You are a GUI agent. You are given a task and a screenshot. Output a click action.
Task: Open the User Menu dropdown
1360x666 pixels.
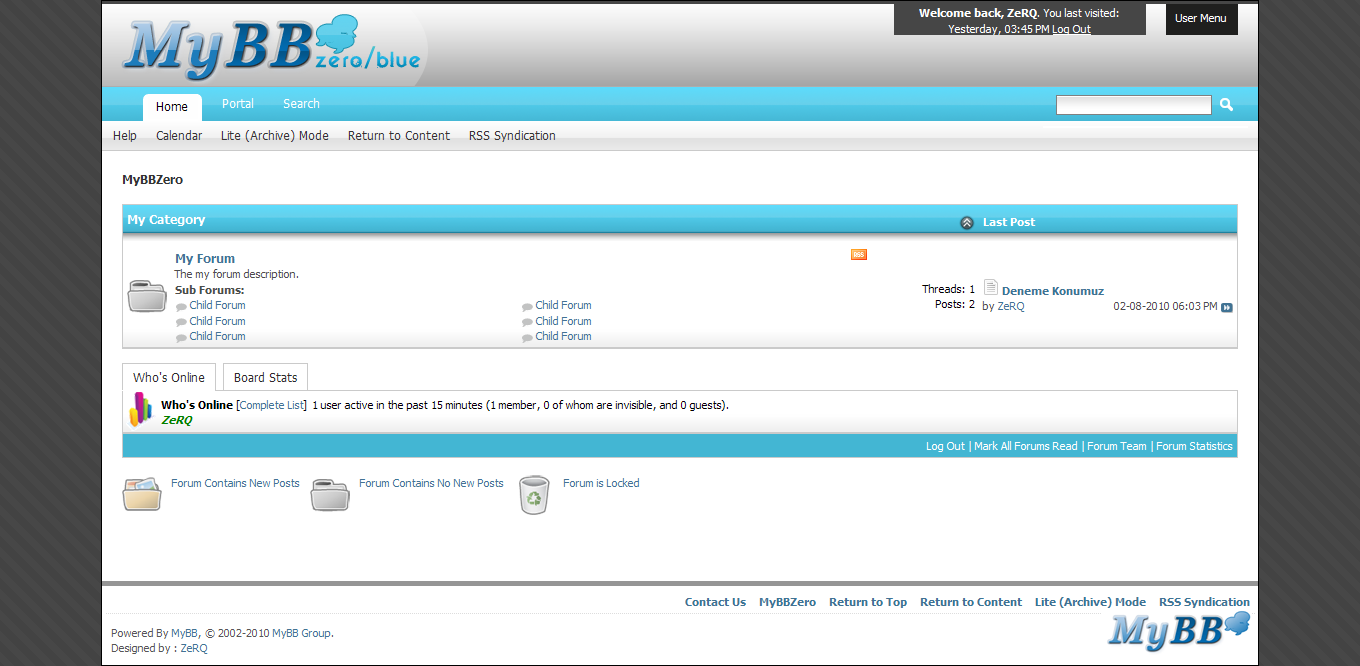[x=1201, y=19]
